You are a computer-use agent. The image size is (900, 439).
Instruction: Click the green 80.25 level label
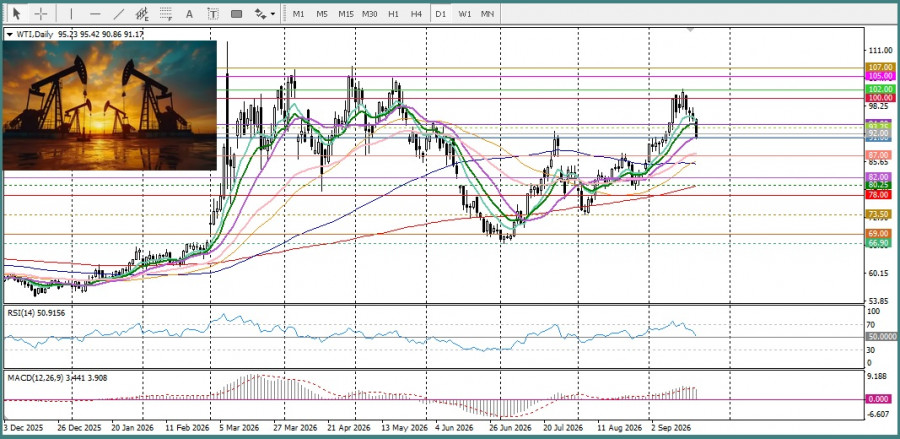pos(880,185)
